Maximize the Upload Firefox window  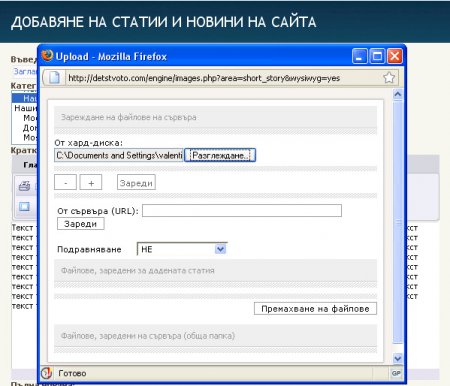(377, 56)
